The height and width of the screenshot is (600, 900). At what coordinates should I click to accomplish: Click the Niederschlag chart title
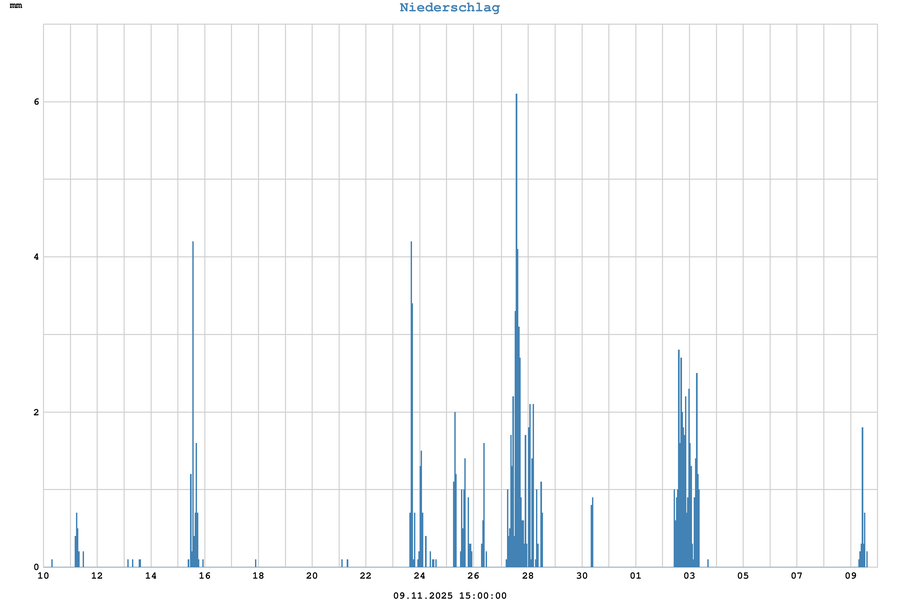point(450,8)
